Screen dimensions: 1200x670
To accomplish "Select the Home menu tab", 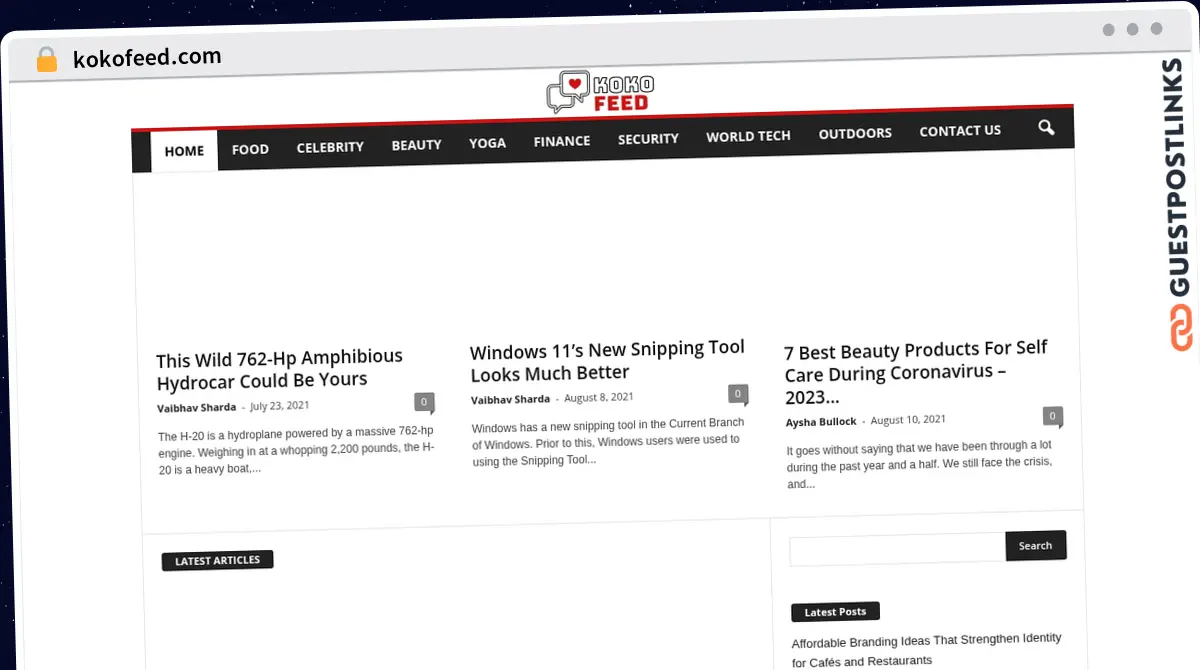I will [x=184, y=151].
